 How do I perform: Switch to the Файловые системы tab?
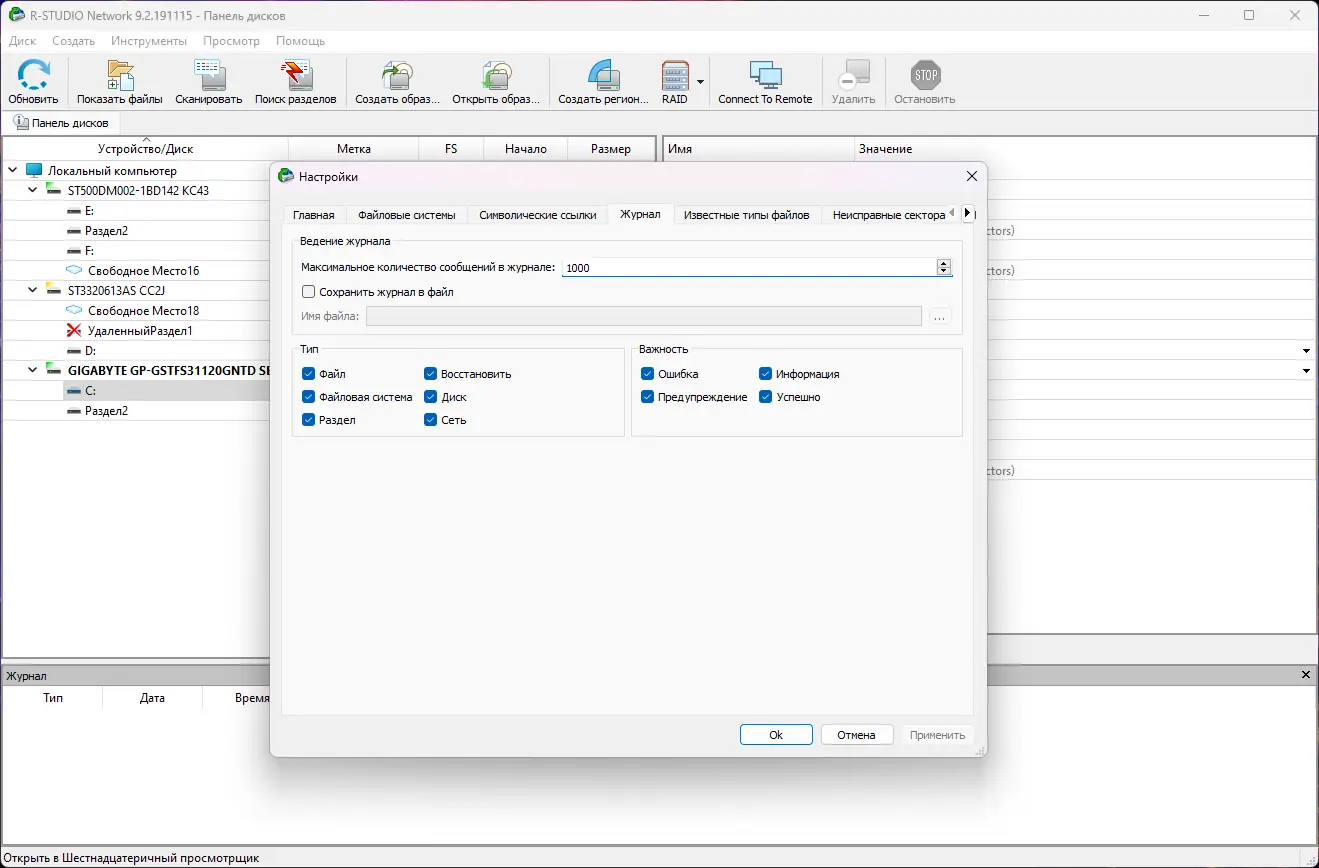pyautogui.click(x=407, y=215)
